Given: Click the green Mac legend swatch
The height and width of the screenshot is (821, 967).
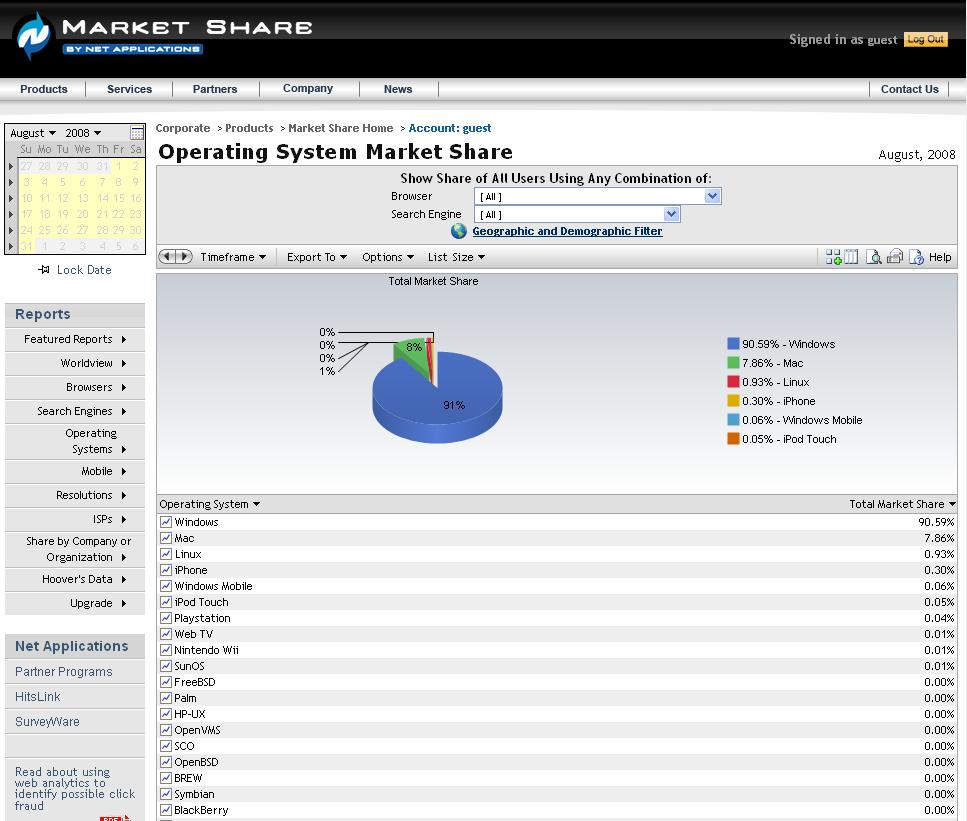Looking at the screenshot, I should [733, 363].
